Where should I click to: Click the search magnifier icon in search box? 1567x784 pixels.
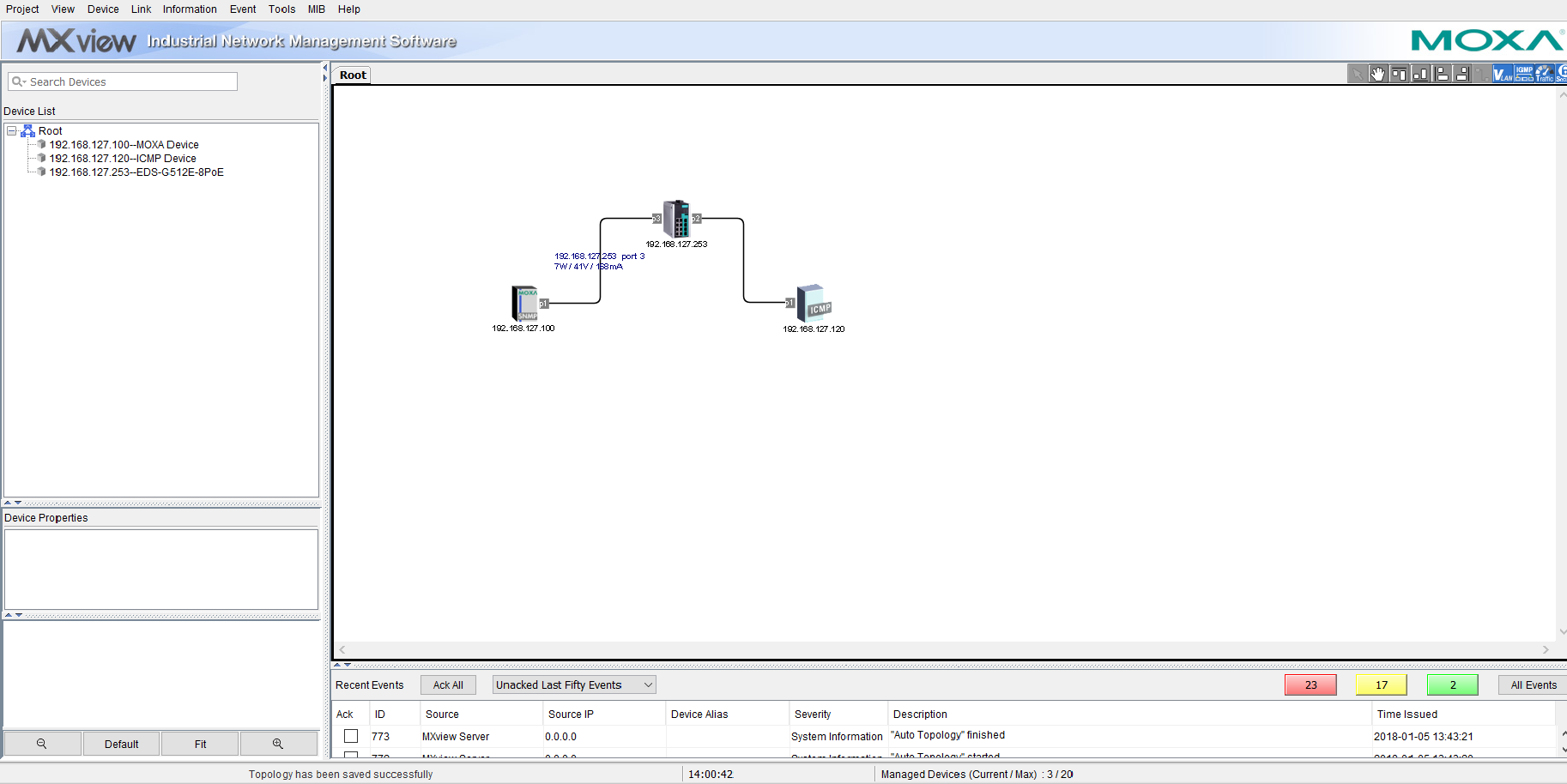(x=18, y=81)
